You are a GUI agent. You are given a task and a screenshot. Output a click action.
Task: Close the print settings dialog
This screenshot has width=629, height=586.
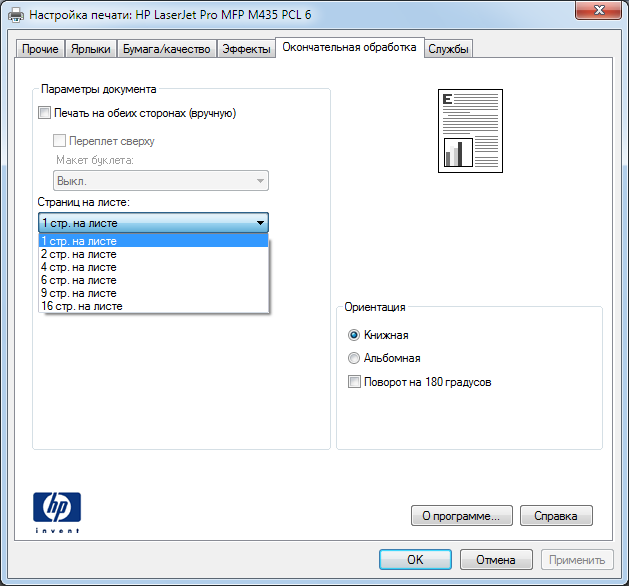click(599, 10)
